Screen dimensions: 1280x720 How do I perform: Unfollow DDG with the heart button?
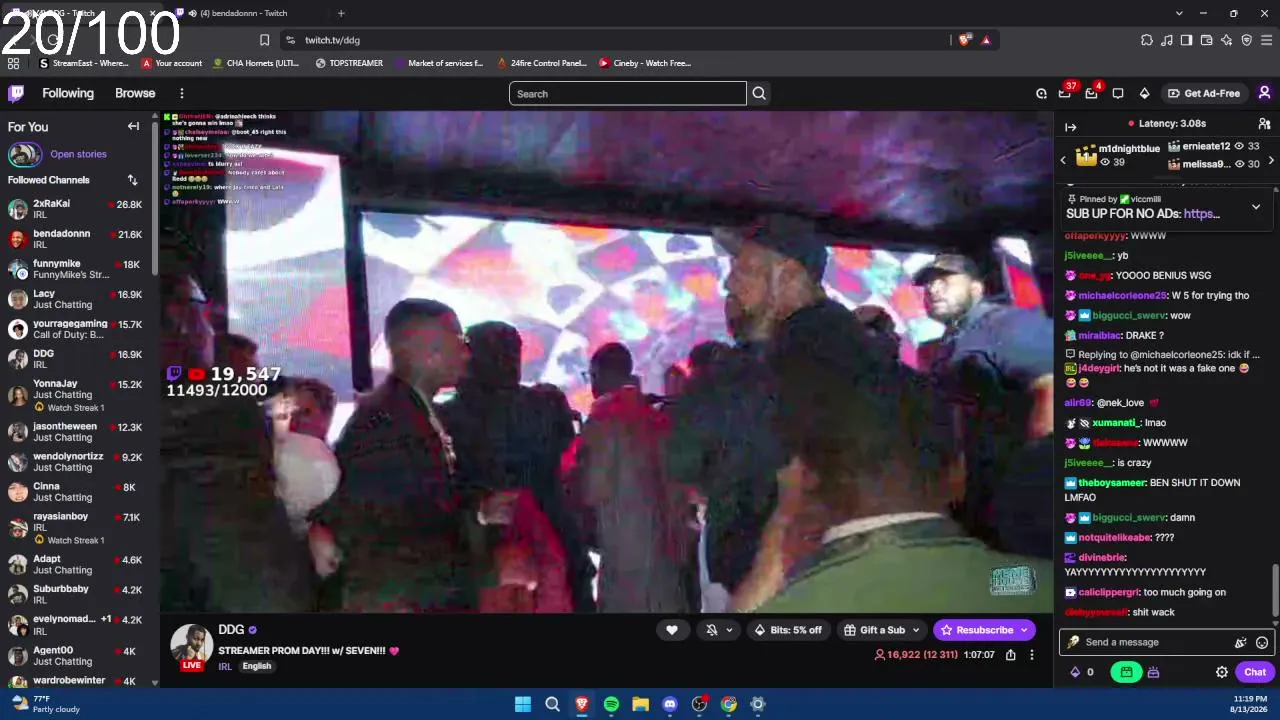tap(672, 630)
